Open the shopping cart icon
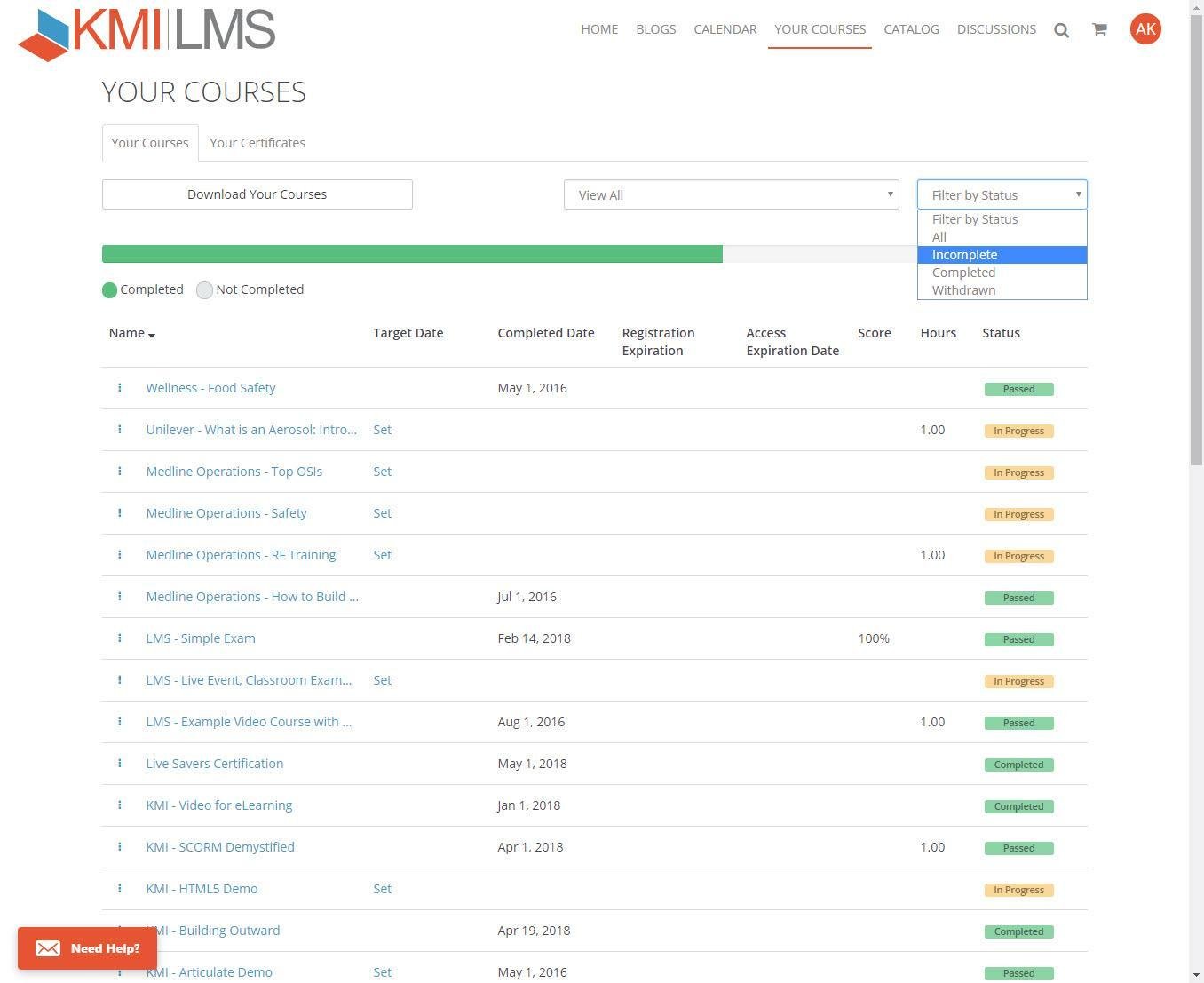1204x983 pixels. [1099, 29]
